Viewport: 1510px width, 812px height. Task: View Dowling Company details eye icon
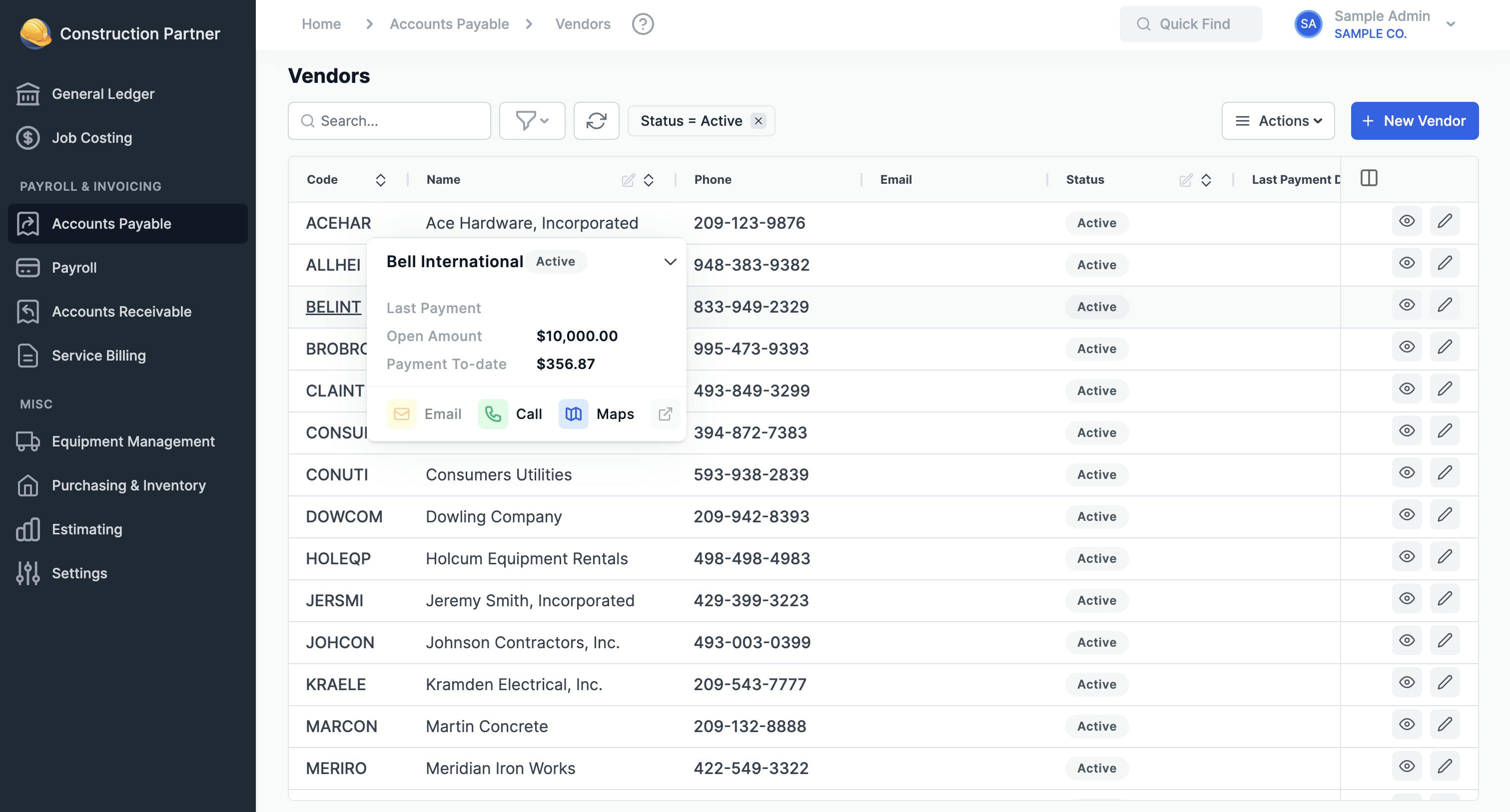[1407, 514]
